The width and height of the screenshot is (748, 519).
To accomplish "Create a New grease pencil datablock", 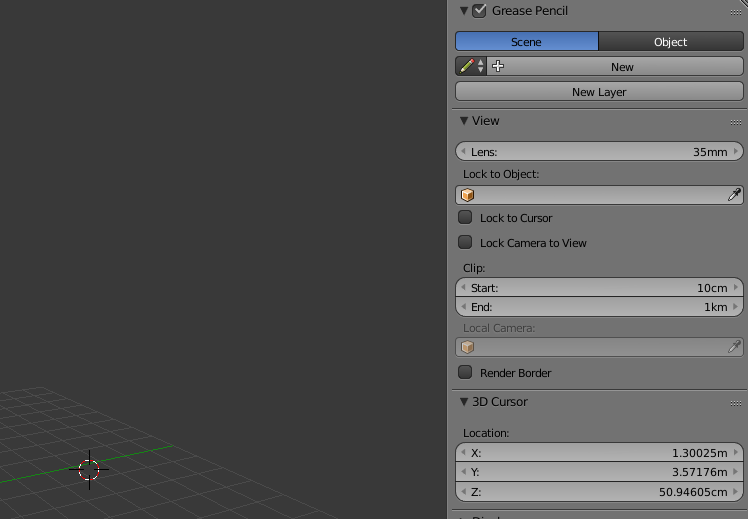I will tap(615, 66).
